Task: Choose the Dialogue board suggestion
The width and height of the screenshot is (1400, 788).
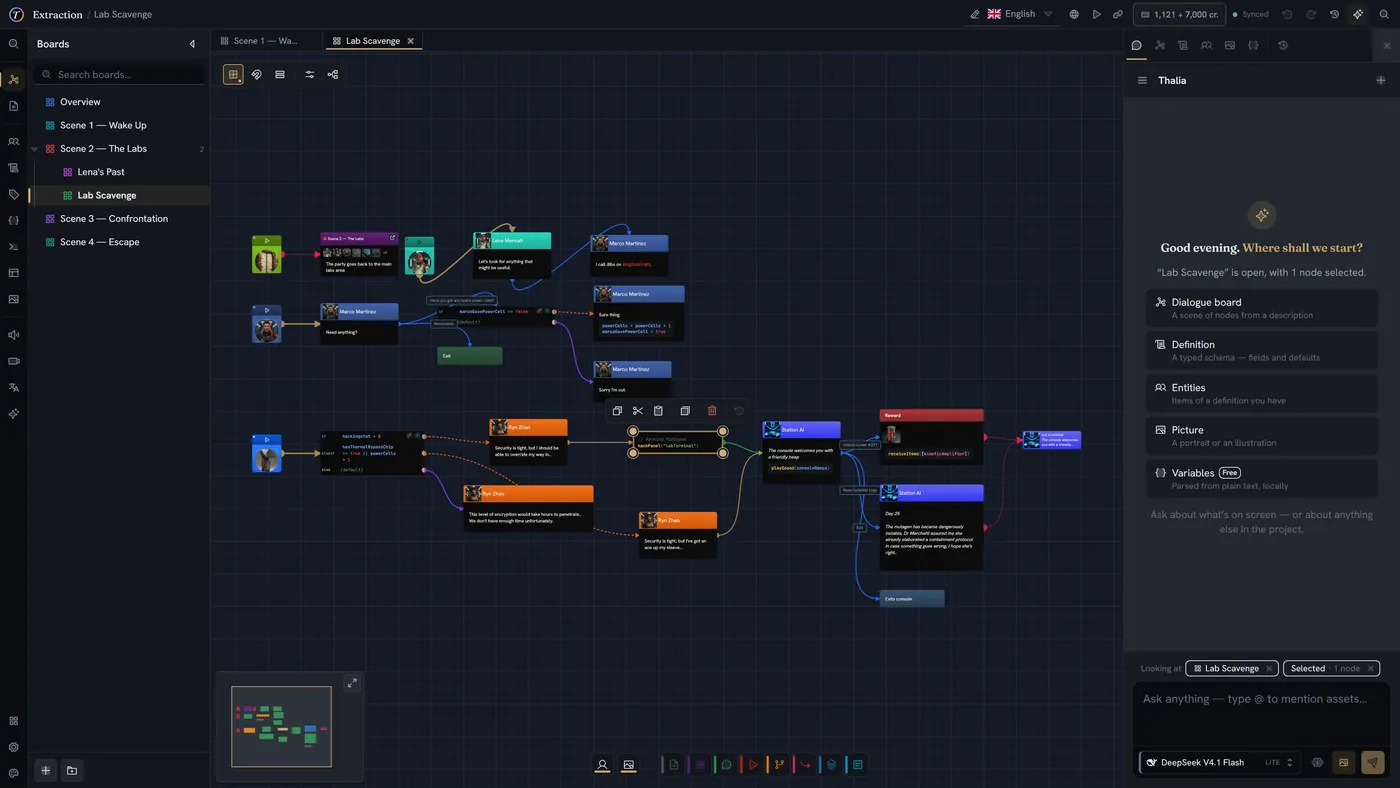Action: click(1262, 308)
